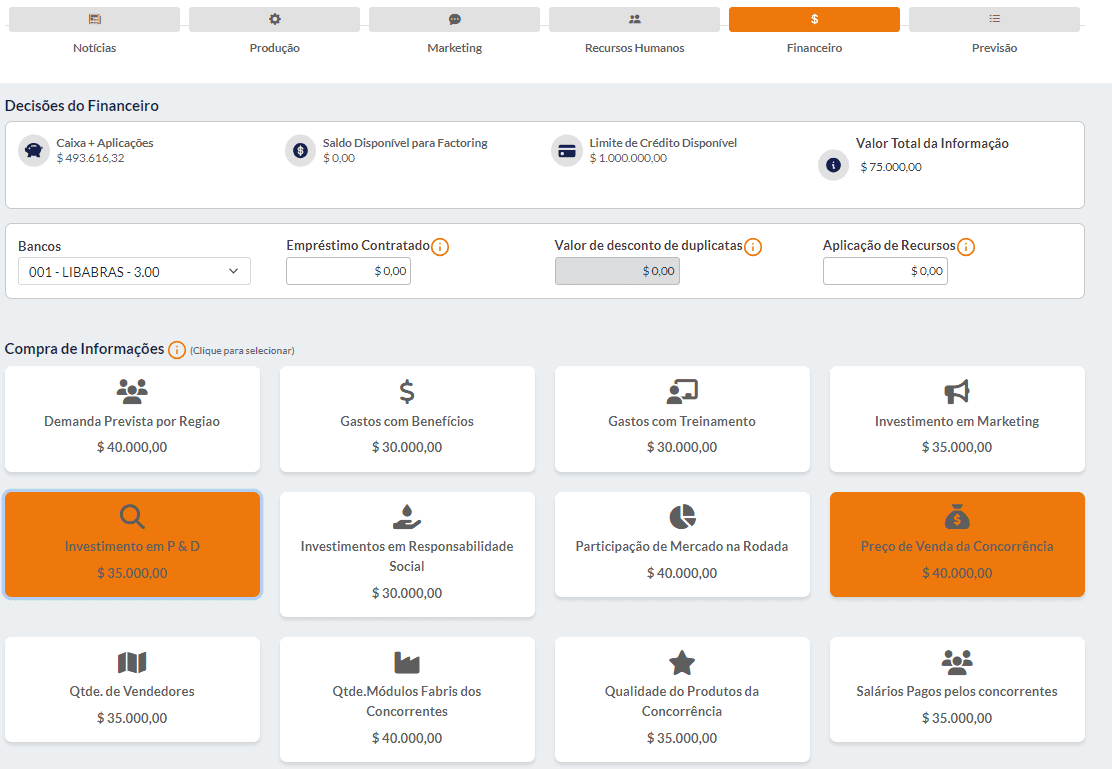Deselect the Investimento em P & D card
1112x769 pixels.
132,544
